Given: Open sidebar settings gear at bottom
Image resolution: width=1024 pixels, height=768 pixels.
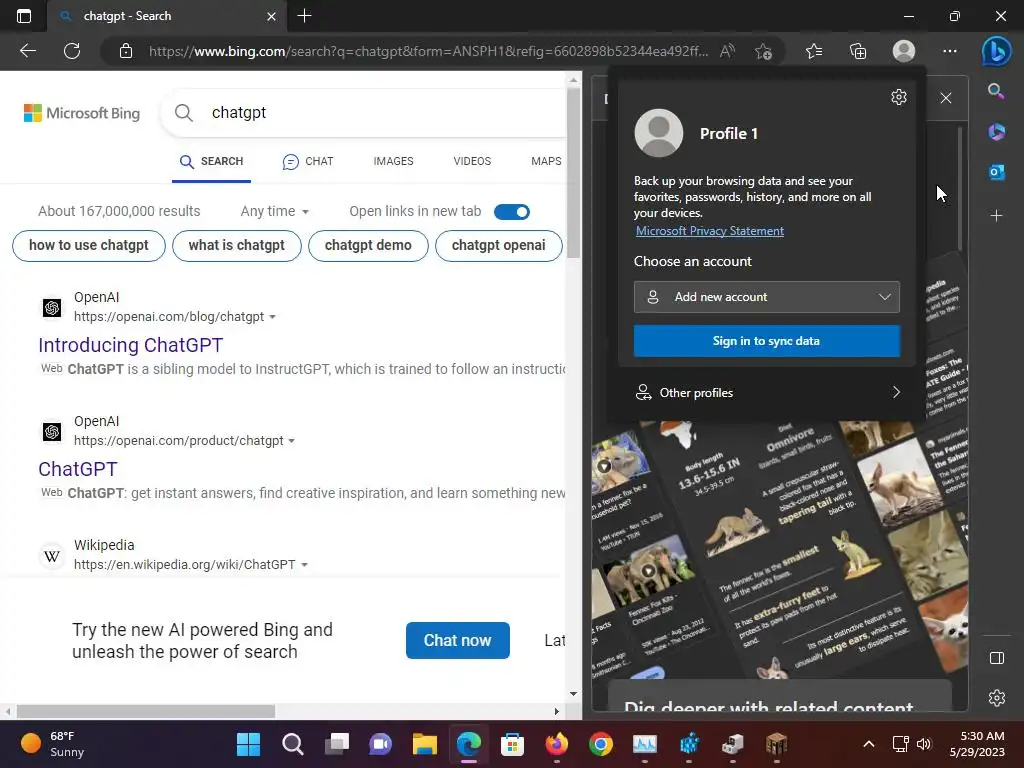Looking at the screenshot, I should tap(997, 697).
